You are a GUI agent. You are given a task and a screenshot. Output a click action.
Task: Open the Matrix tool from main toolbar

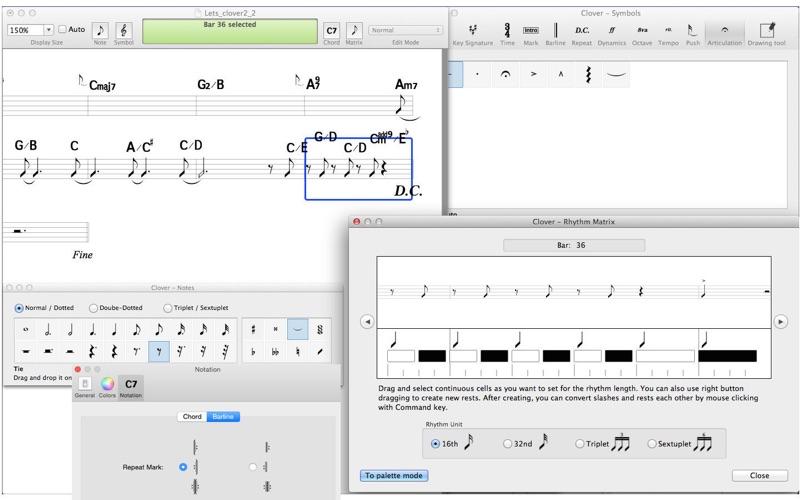[x=354, y=31]
